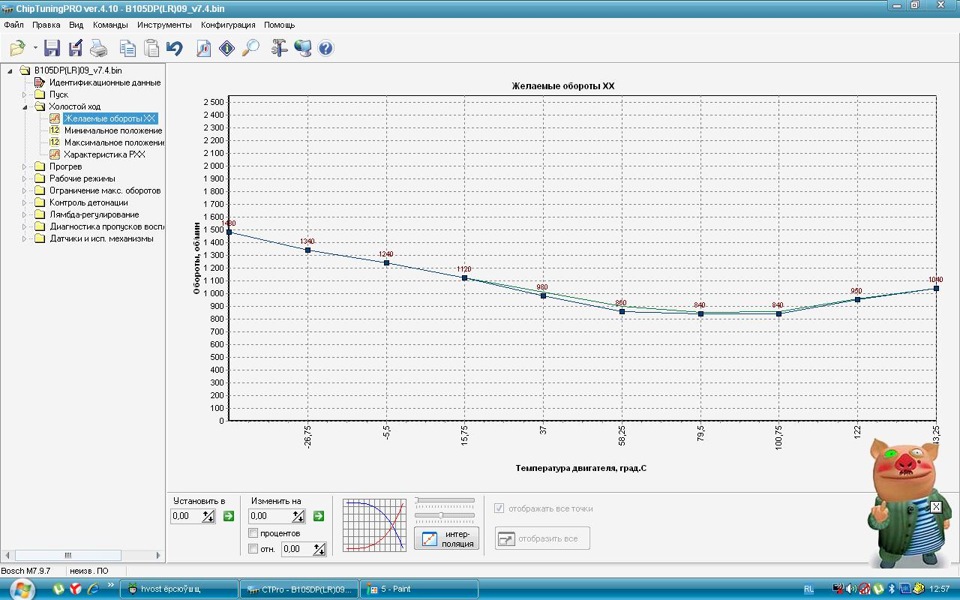Expand the 'Пуск' folder in tree
The height and width of the screenshot is (600, 960).
24,95
